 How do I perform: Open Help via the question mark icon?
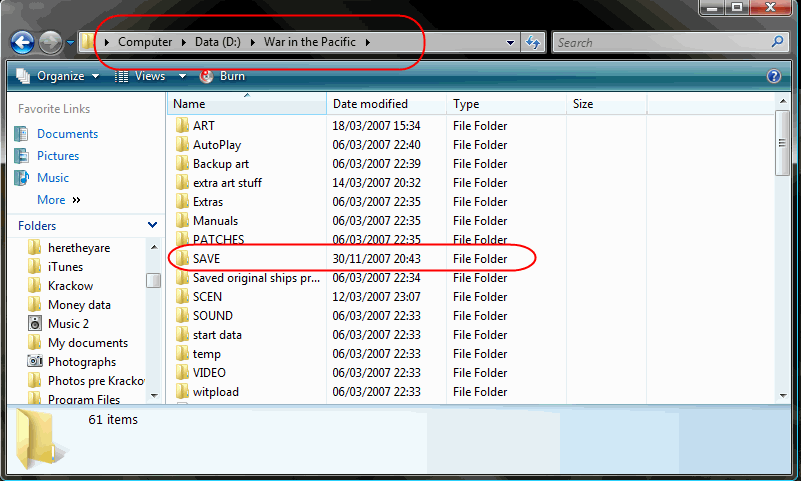click(774, 76)
